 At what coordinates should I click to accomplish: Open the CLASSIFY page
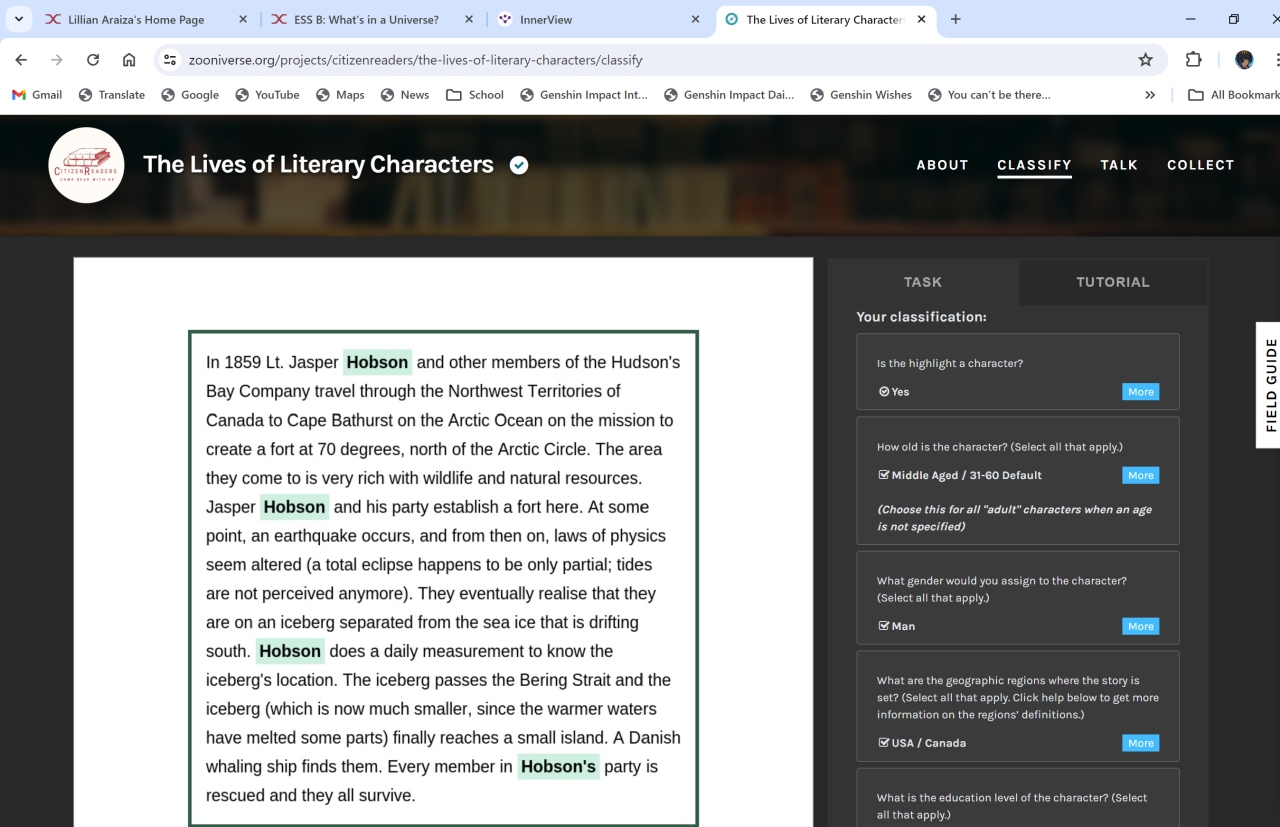pos(1034,165)
